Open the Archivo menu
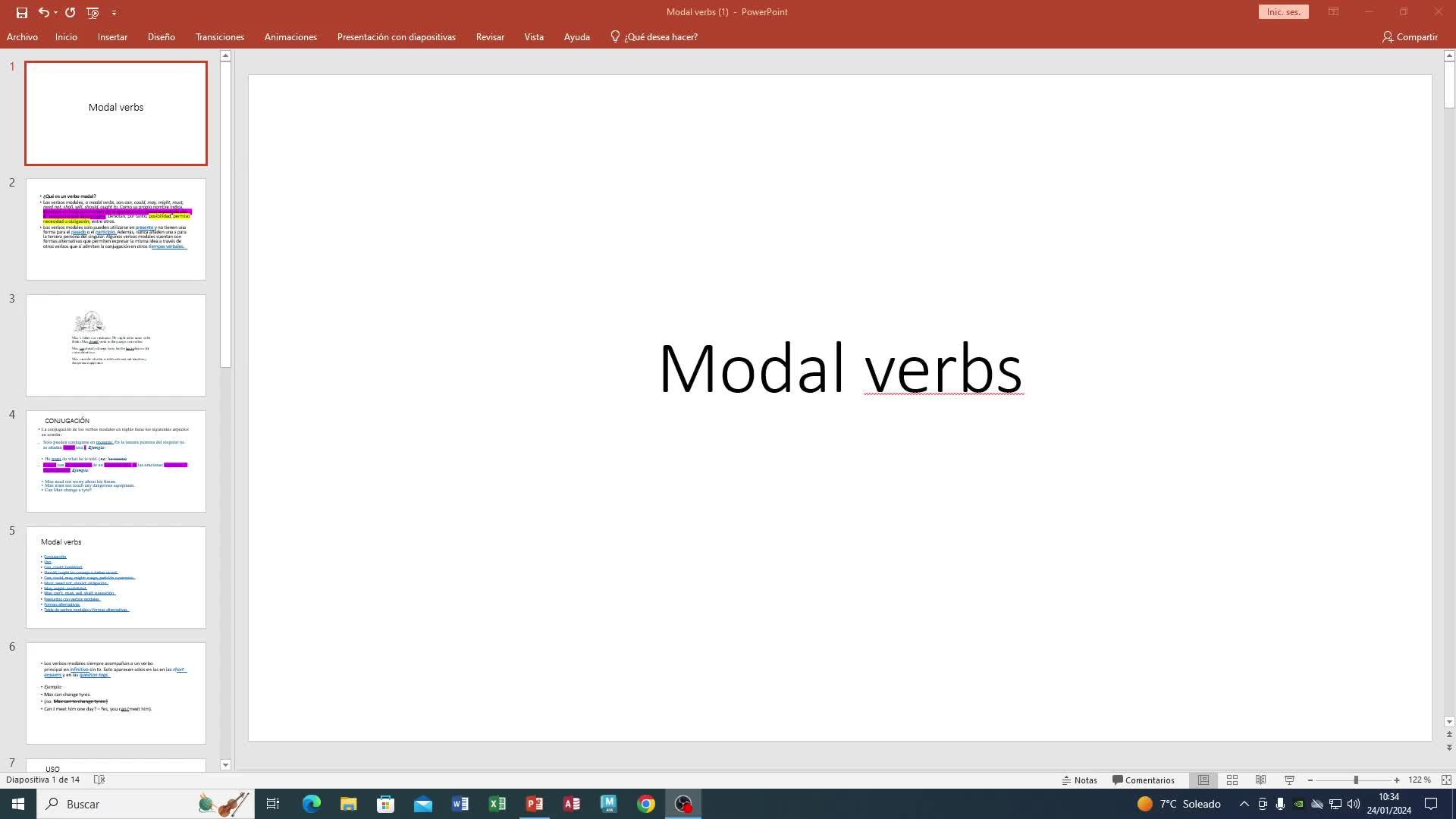1456x819 pixels. click(x=22, y=36)
